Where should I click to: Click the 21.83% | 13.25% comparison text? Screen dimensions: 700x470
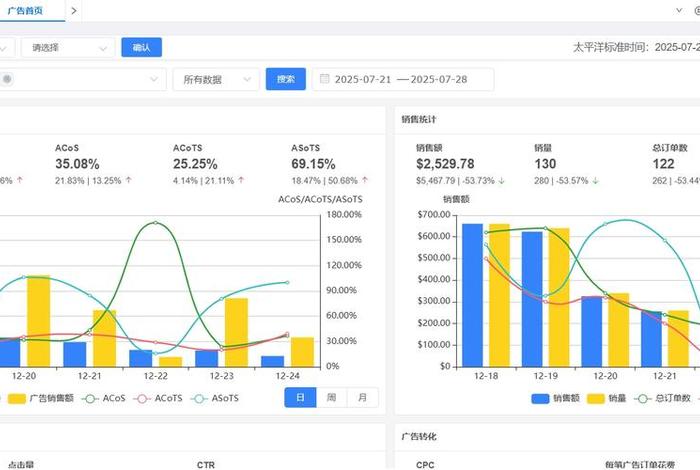[88, 180]
